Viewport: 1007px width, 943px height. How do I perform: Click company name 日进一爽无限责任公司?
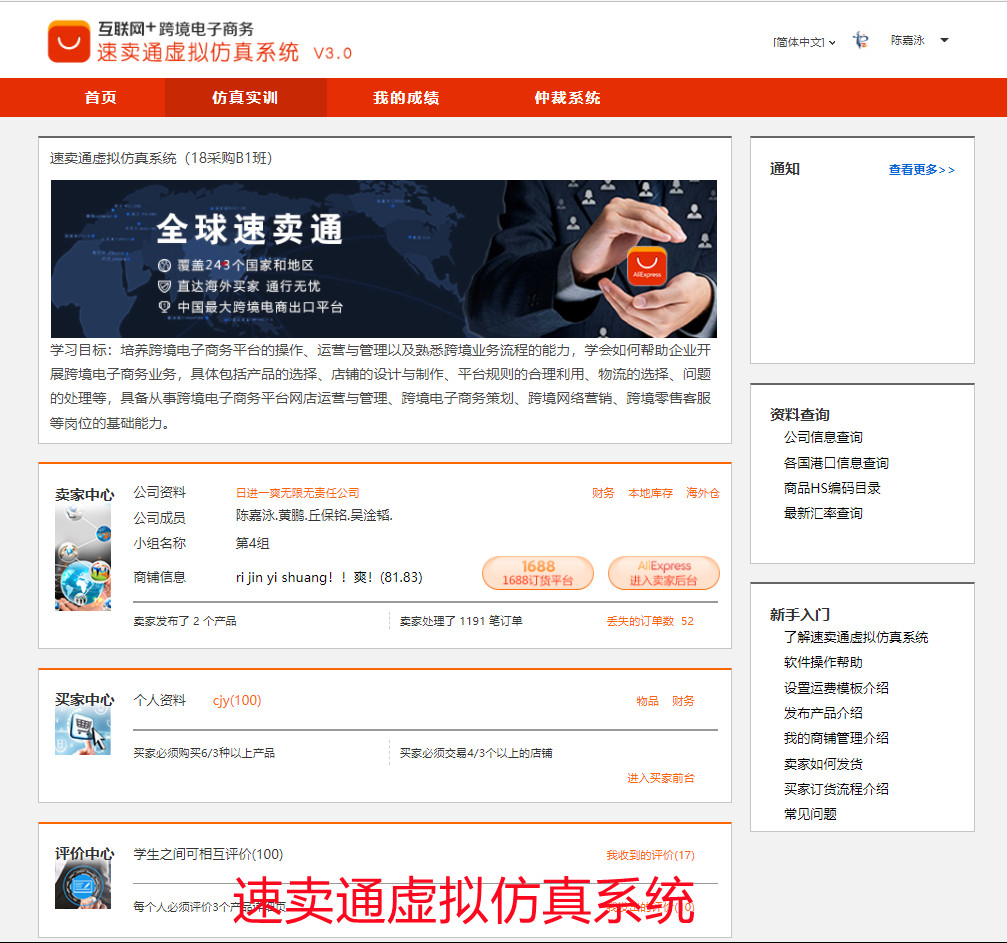(297, 493)
